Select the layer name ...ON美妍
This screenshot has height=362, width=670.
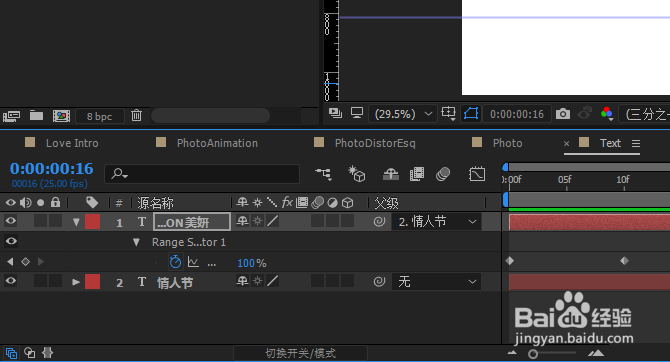point(191,222)
